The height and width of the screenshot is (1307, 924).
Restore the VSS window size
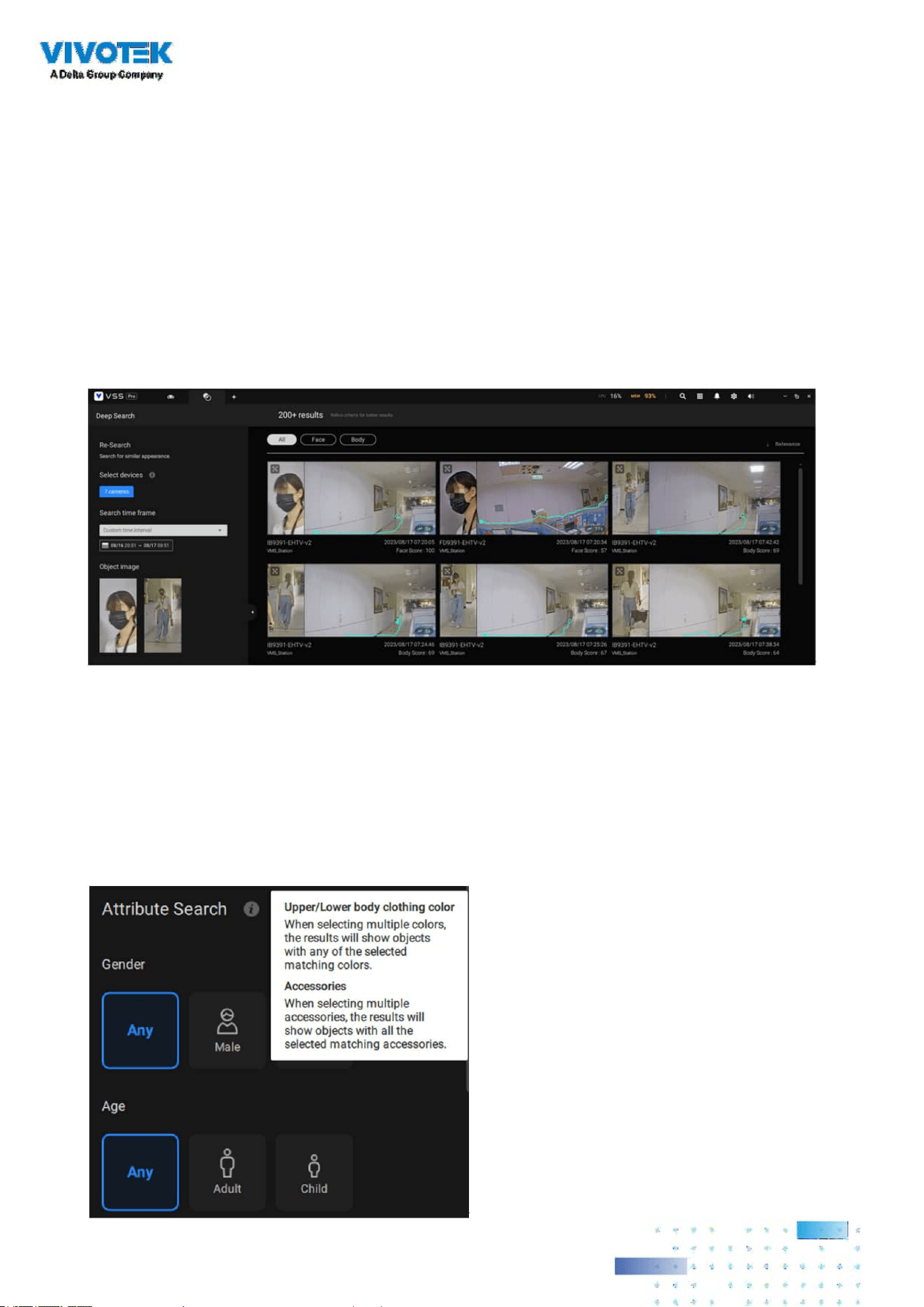point(796,396)
